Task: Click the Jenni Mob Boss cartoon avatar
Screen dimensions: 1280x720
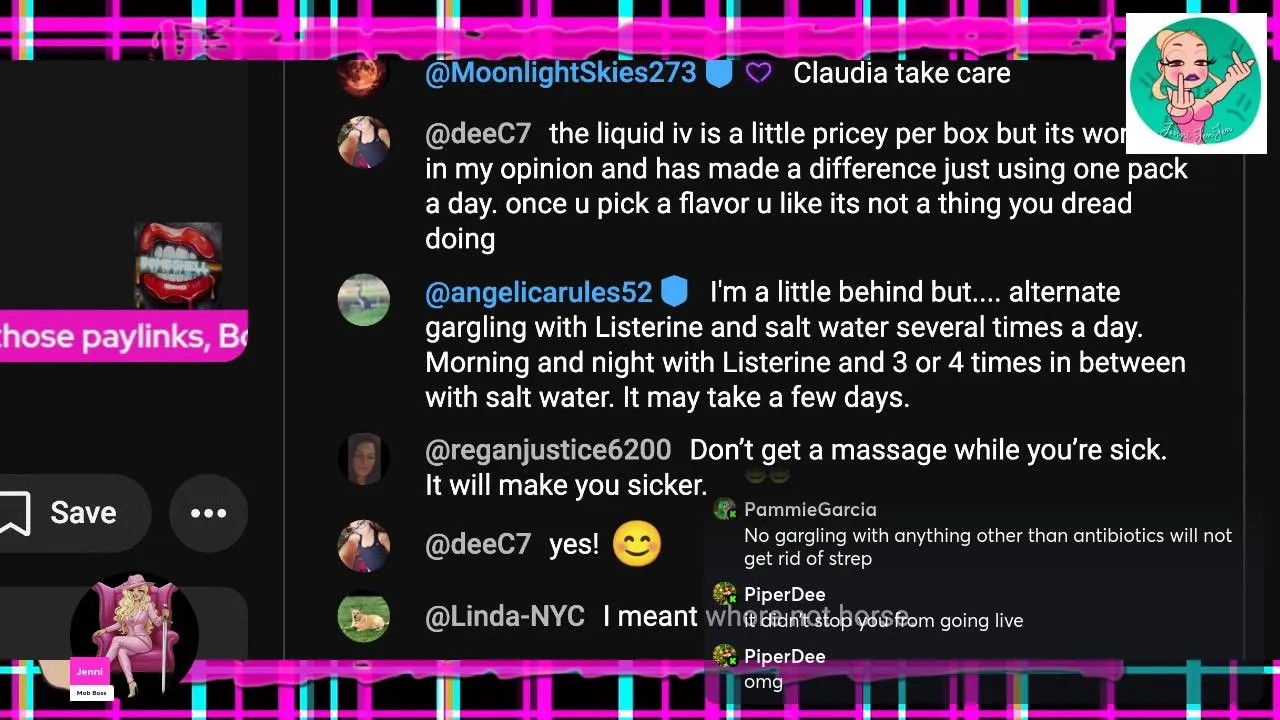Action: (133, 636)
